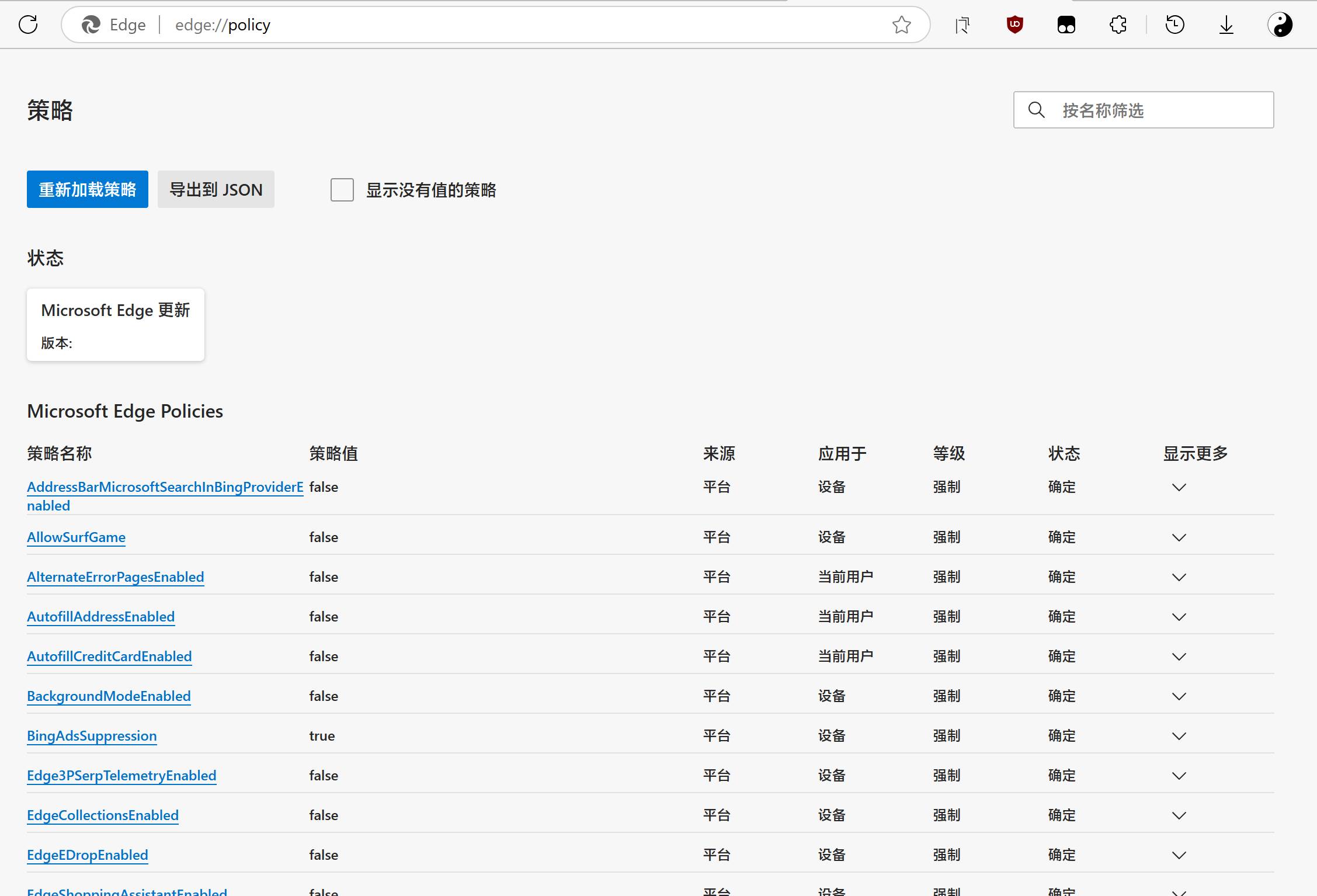Click false value in AllowSurfGame row

[x=324, y=537]
